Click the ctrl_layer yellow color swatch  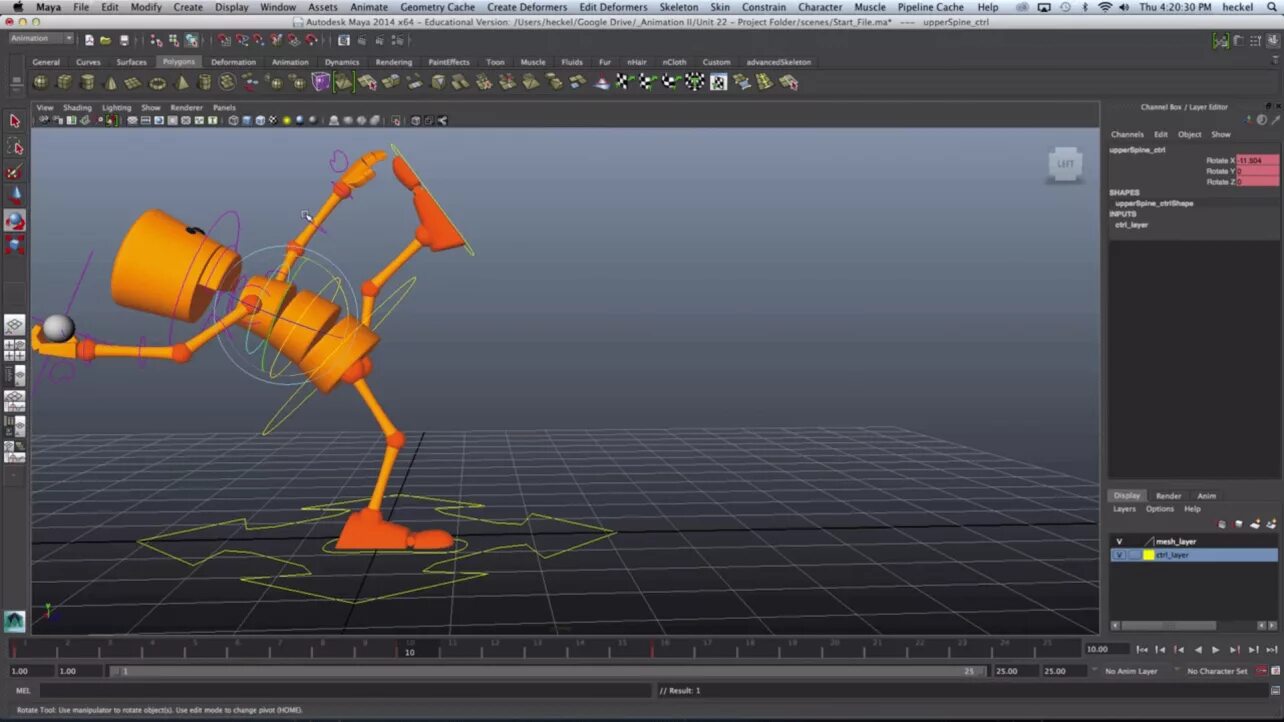(1149, 555)
